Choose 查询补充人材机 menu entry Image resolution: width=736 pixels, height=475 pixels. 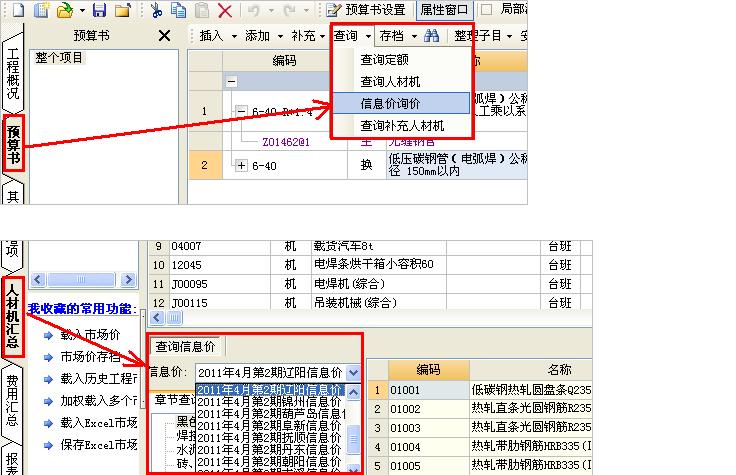coord(402,126)
